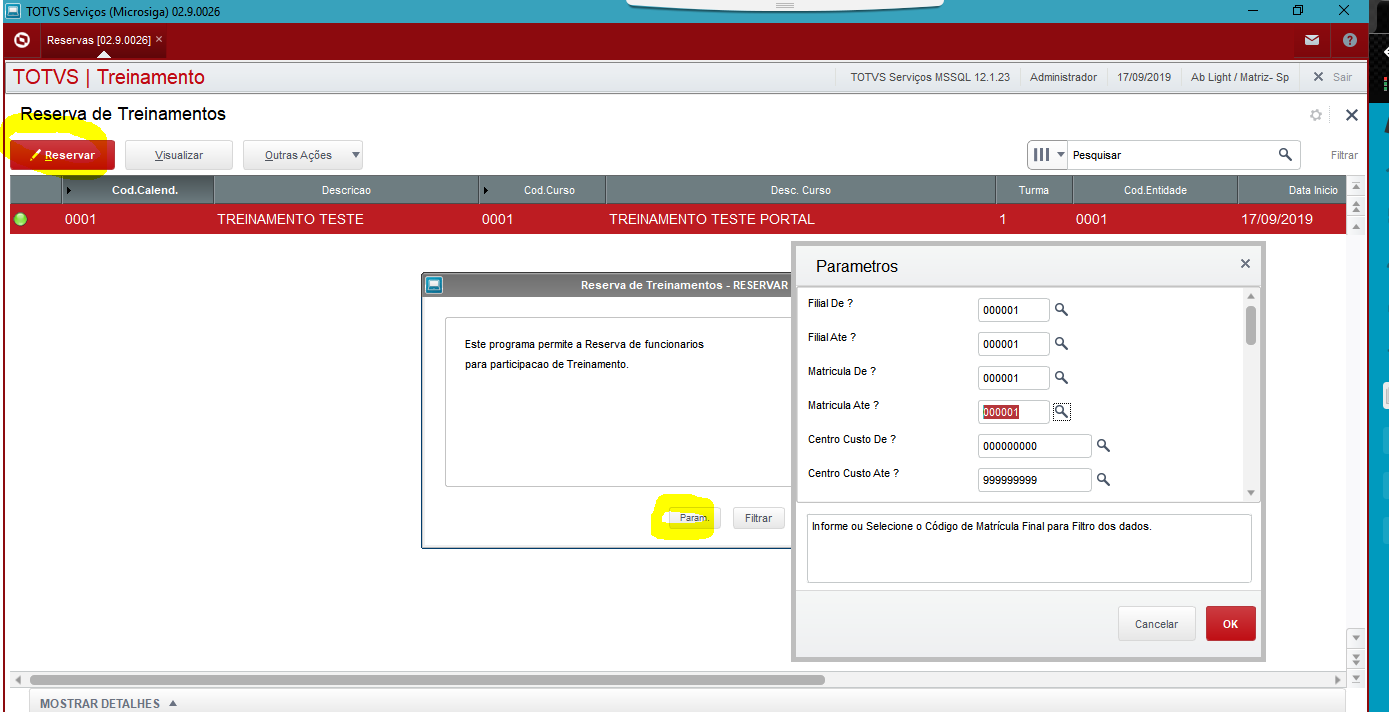Click the search magnifier in Pesquisar field

click(1285, 155)
